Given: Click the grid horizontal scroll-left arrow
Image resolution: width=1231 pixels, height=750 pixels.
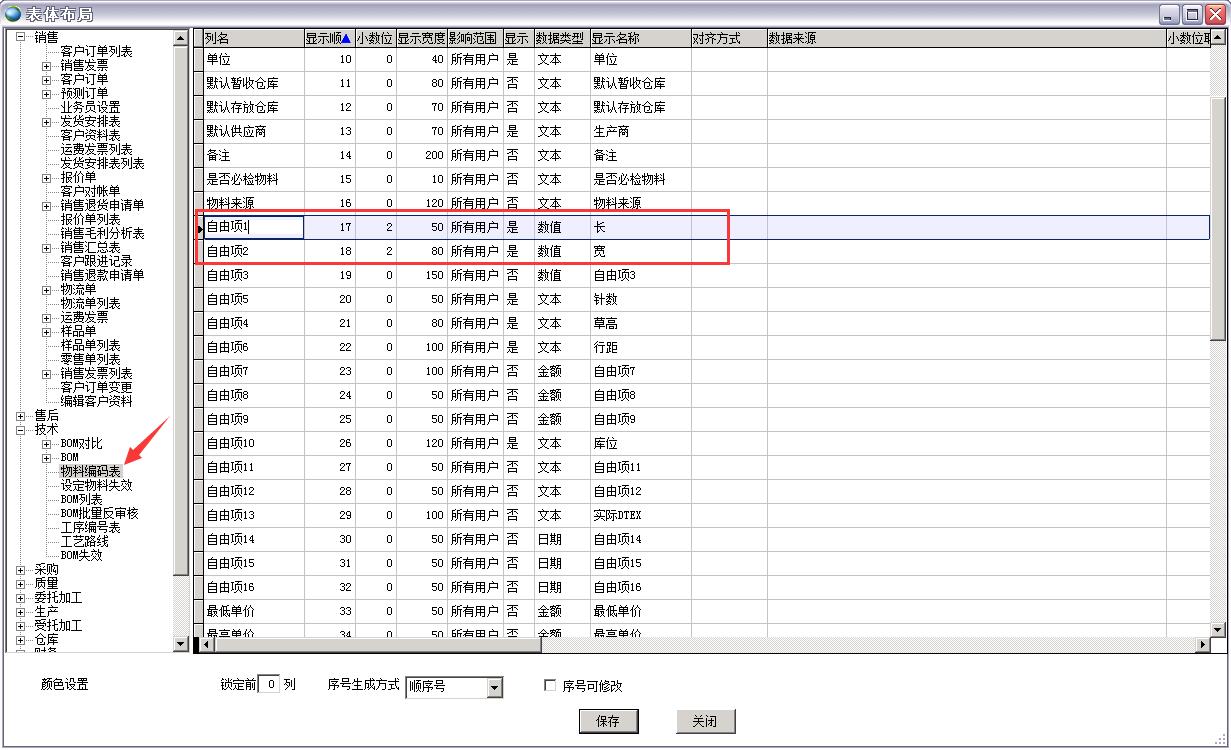Looking at the screenshot, I should coord(207,645).
